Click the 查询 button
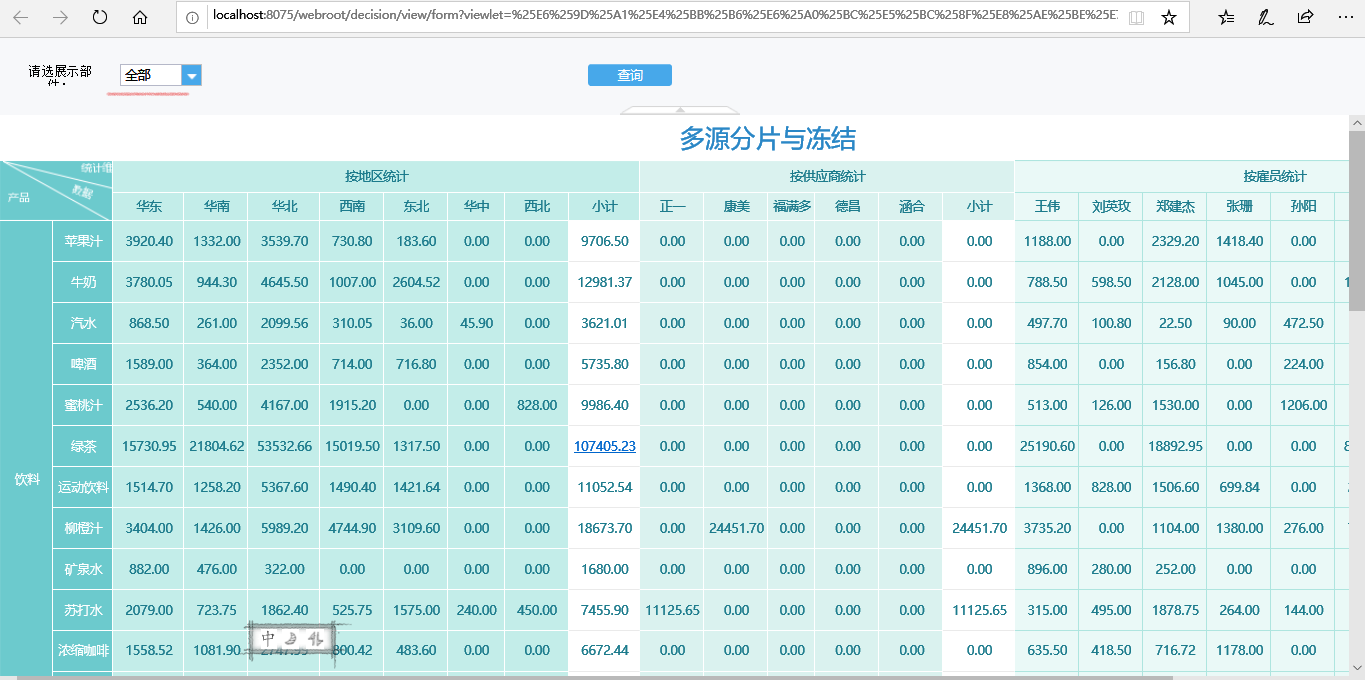 coord(630,75)
